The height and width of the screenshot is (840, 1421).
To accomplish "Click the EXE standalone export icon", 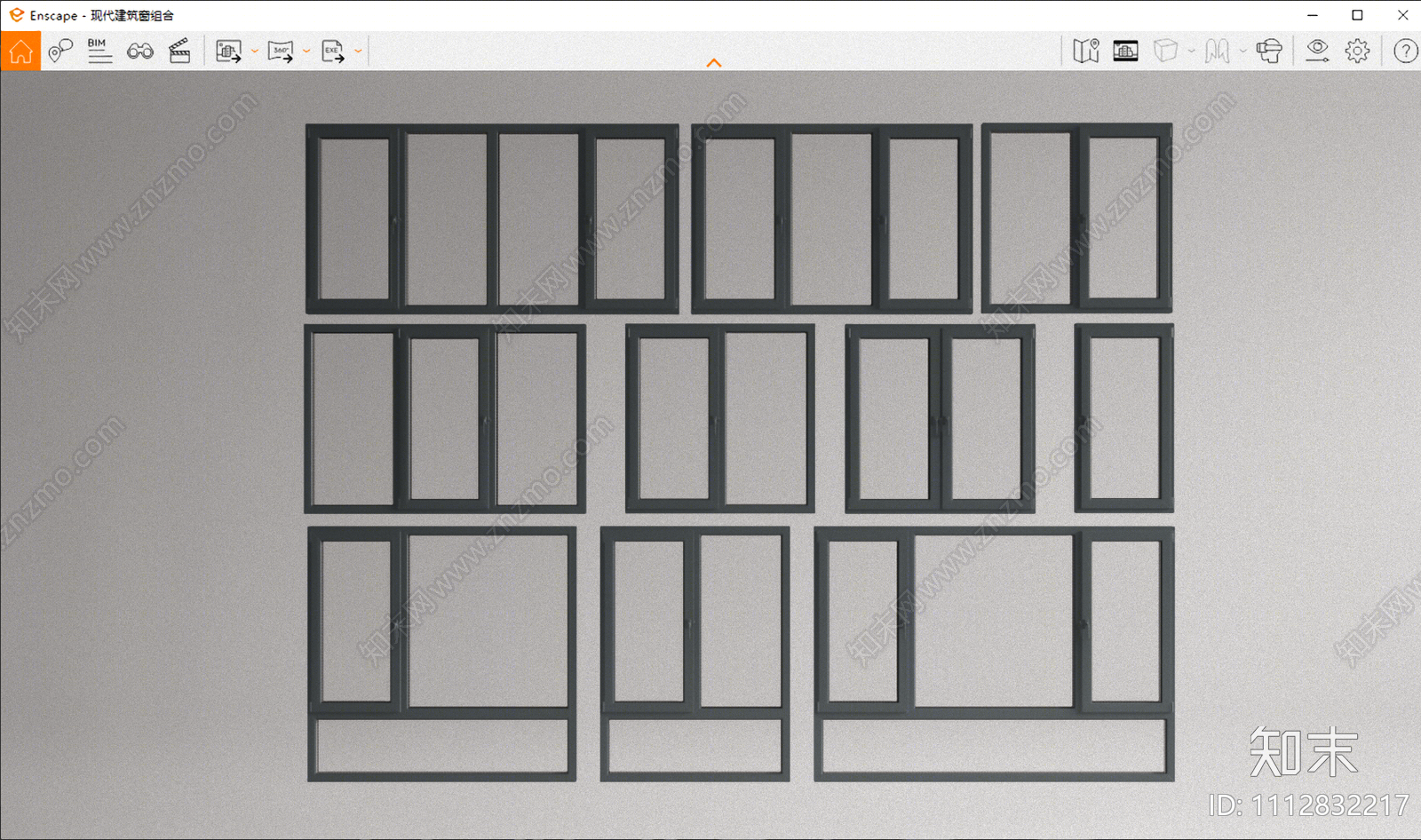I will [333, 52].
